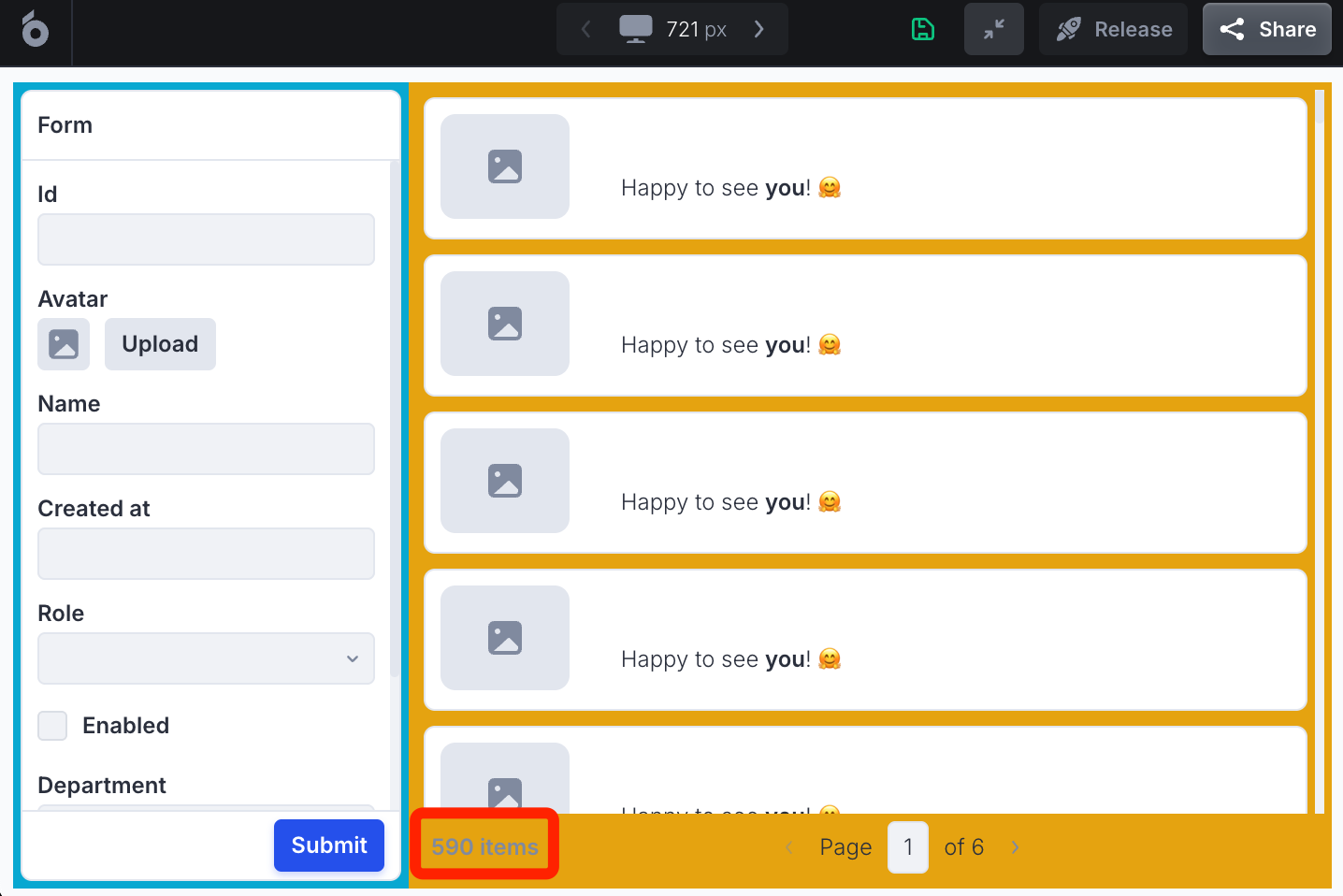
Task: Go to previous page in list pagination
Action: click(789, 847)
